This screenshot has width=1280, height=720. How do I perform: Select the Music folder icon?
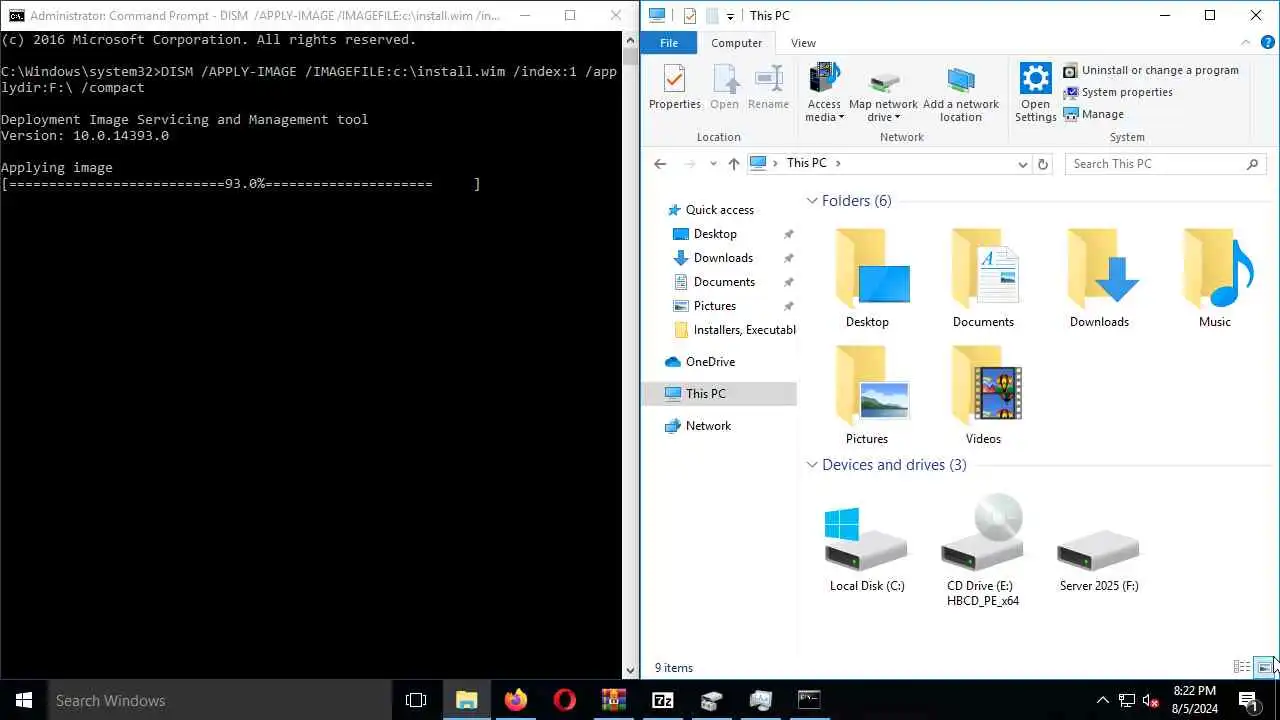1215,278
